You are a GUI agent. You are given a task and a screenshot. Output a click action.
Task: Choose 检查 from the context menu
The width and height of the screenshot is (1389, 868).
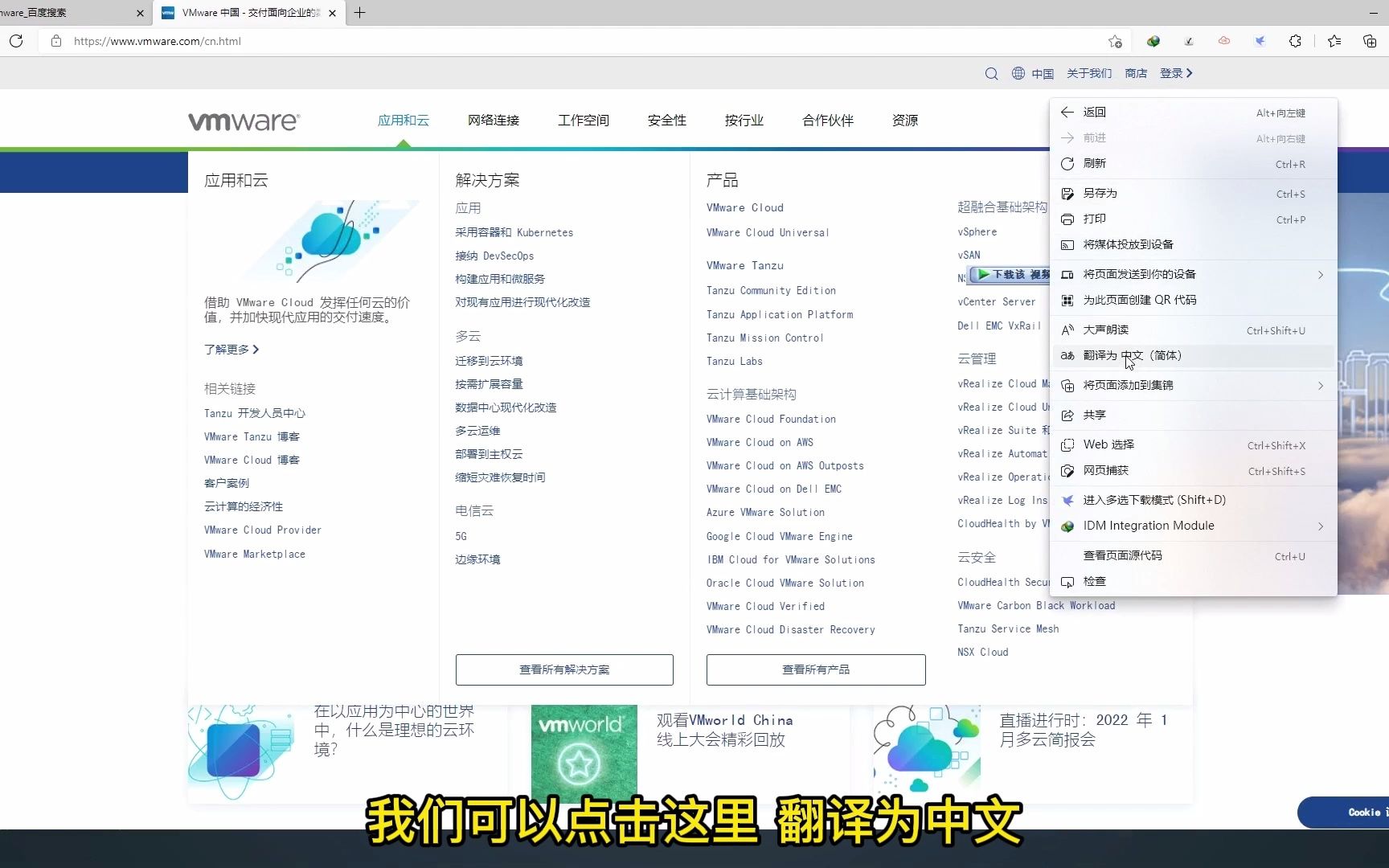pyautogui.click(x=1193, y=582)
